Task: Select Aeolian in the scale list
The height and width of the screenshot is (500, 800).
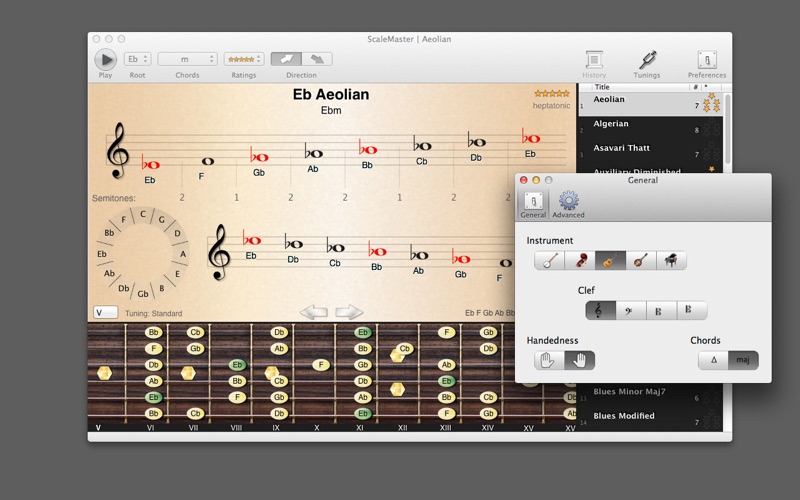Action: coord(651,104)
